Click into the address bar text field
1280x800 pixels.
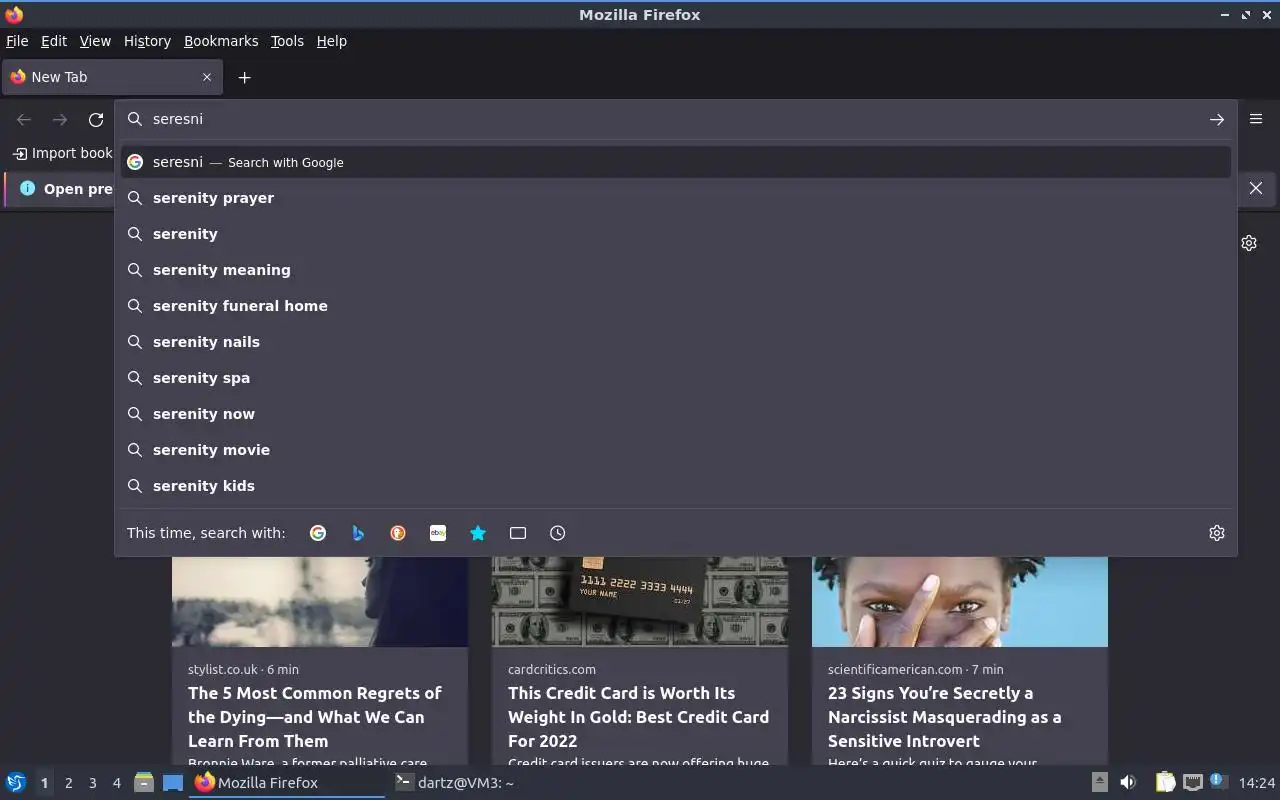[x=675, y=119]
